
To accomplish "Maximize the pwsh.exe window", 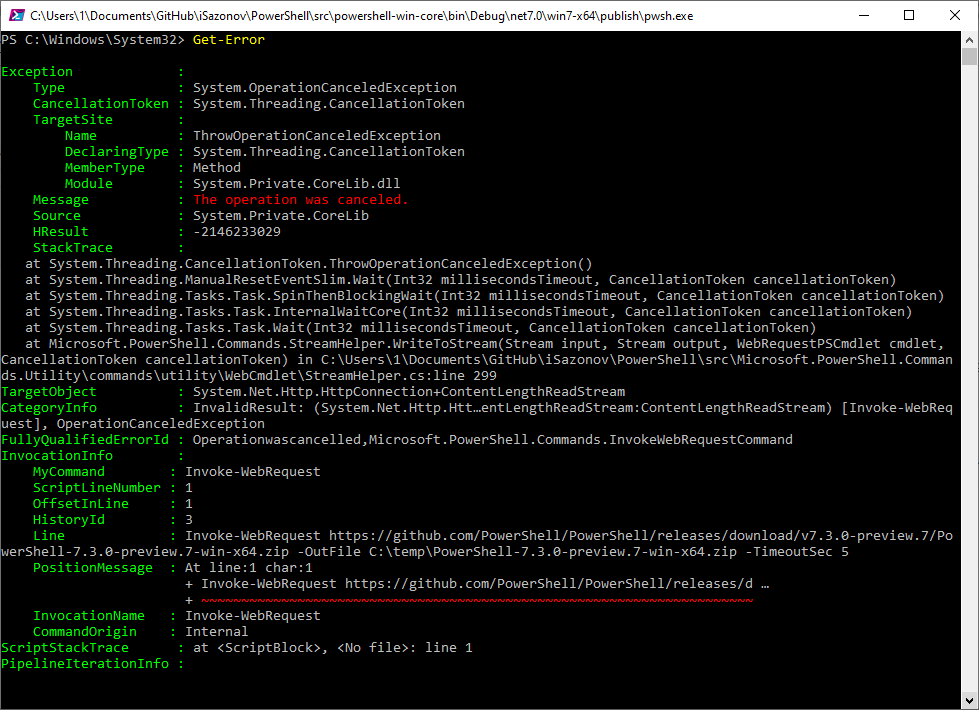I will click(x=909, y=16).
